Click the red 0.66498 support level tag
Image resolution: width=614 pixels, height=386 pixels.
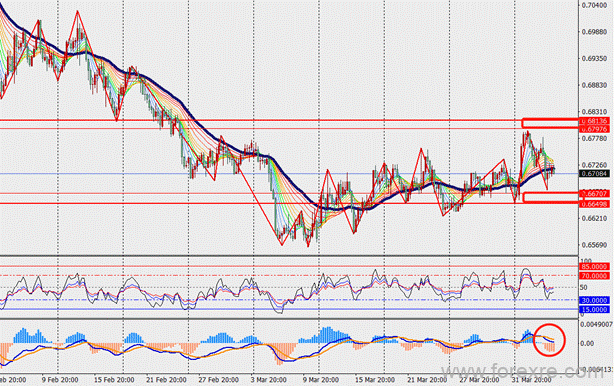[x=595, y=204]
